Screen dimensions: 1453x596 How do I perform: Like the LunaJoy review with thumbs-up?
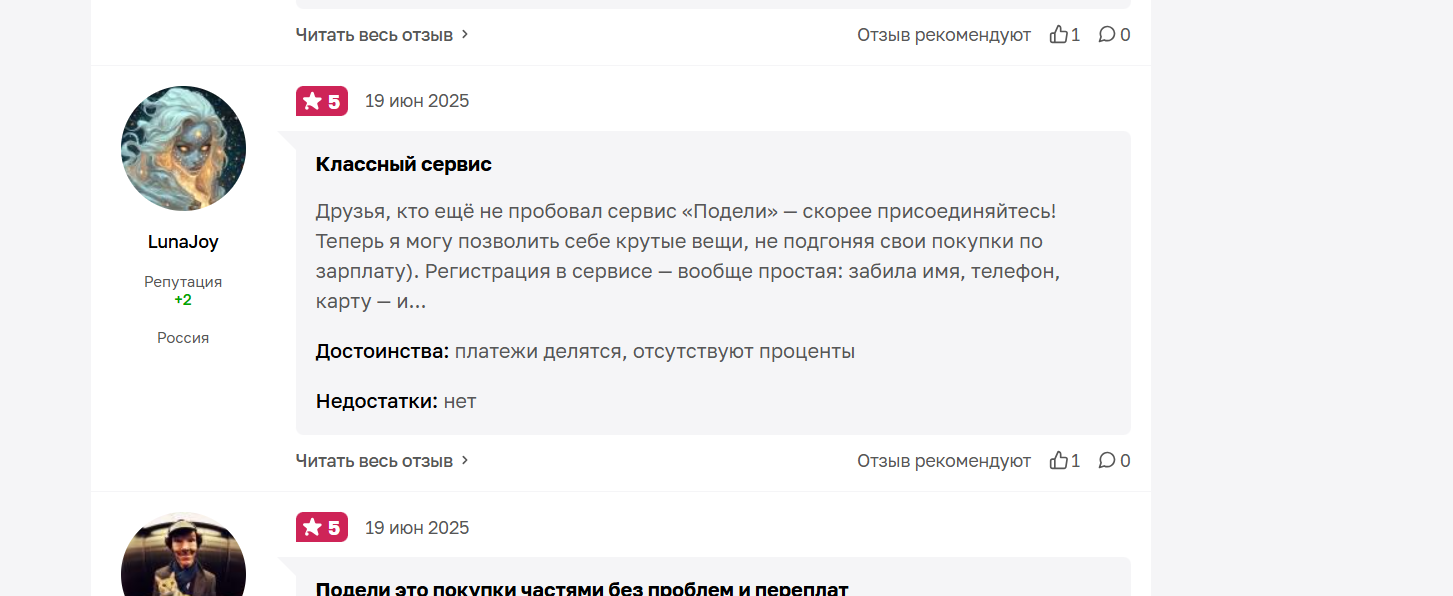[x=1065, y=461]
